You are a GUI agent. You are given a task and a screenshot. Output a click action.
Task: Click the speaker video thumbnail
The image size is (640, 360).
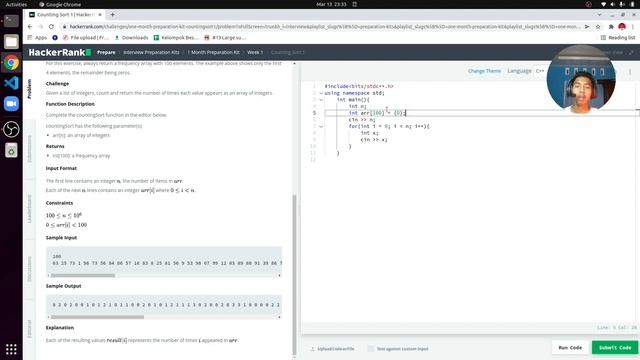(x=581, y=79)
